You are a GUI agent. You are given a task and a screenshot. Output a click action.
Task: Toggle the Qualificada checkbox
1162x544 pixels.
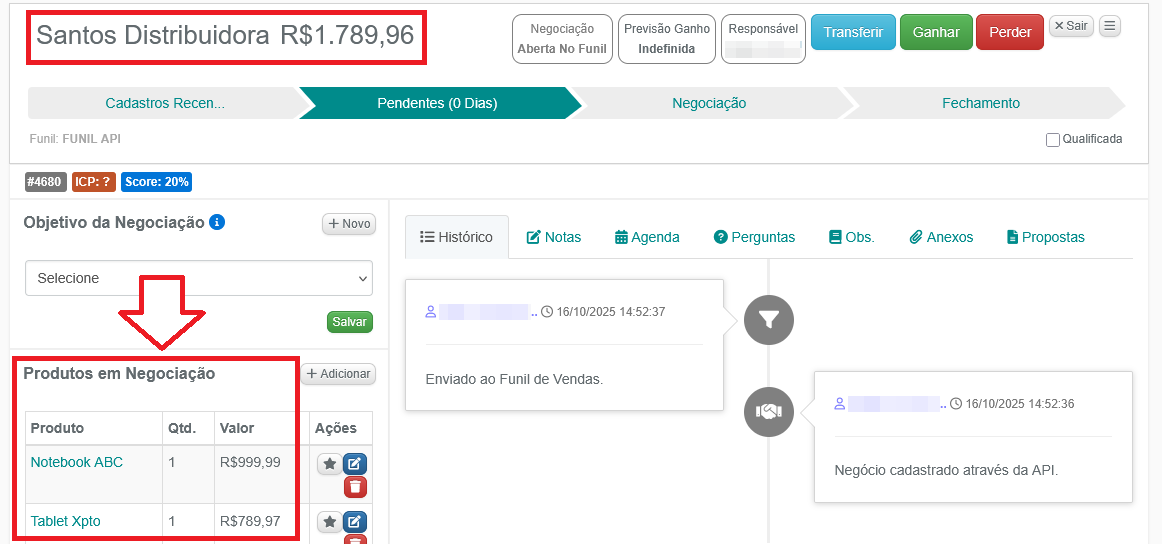pos(1053,140)
